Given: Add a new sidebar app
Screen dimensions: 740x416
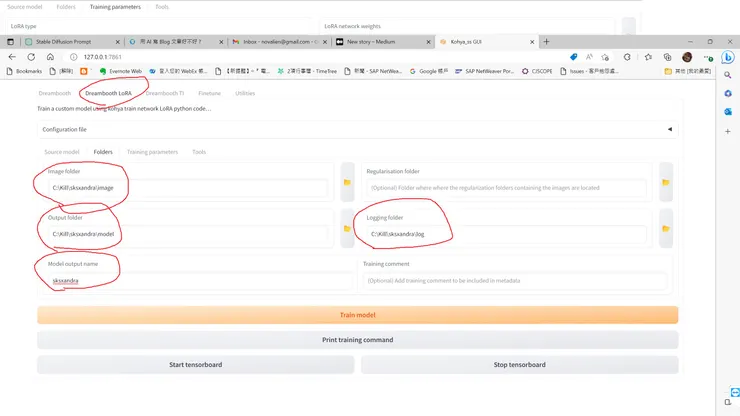Looking at the screenshot, I should [728, 131].
